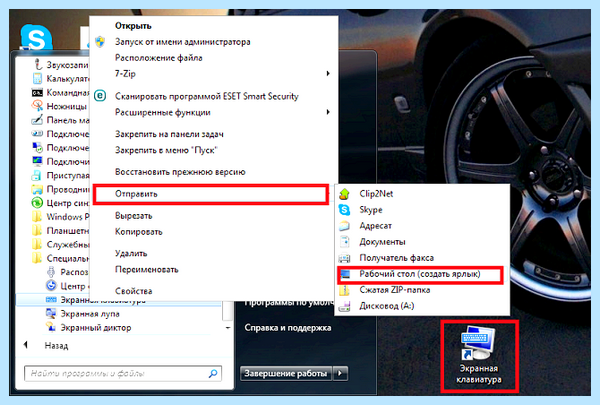Screen dimensions: 600x405
Task: Go back with Назад in Start menu
Action: [x=56, y=346]
